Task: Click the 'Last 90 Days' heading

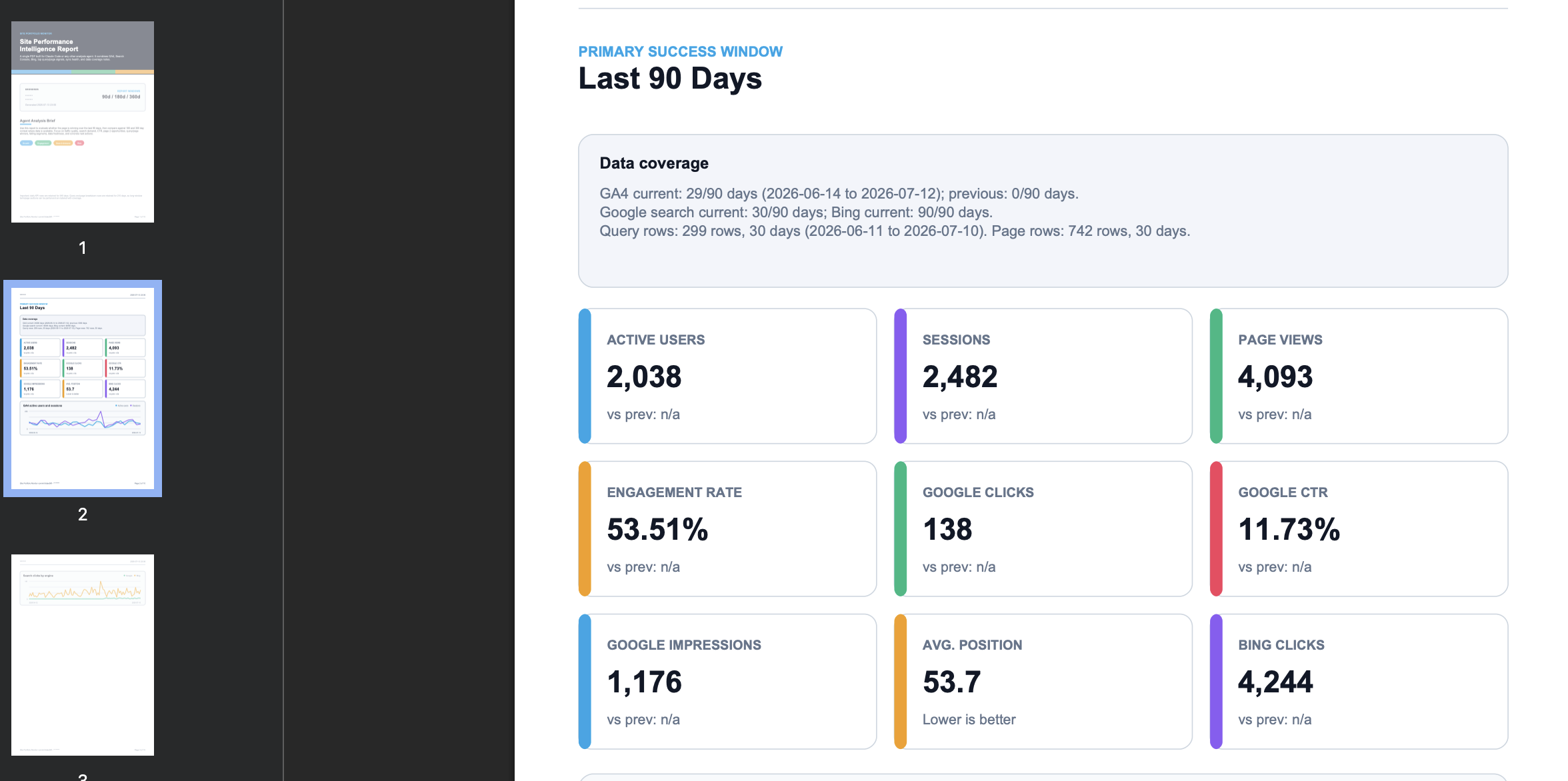Action: [x=670, y=79]
